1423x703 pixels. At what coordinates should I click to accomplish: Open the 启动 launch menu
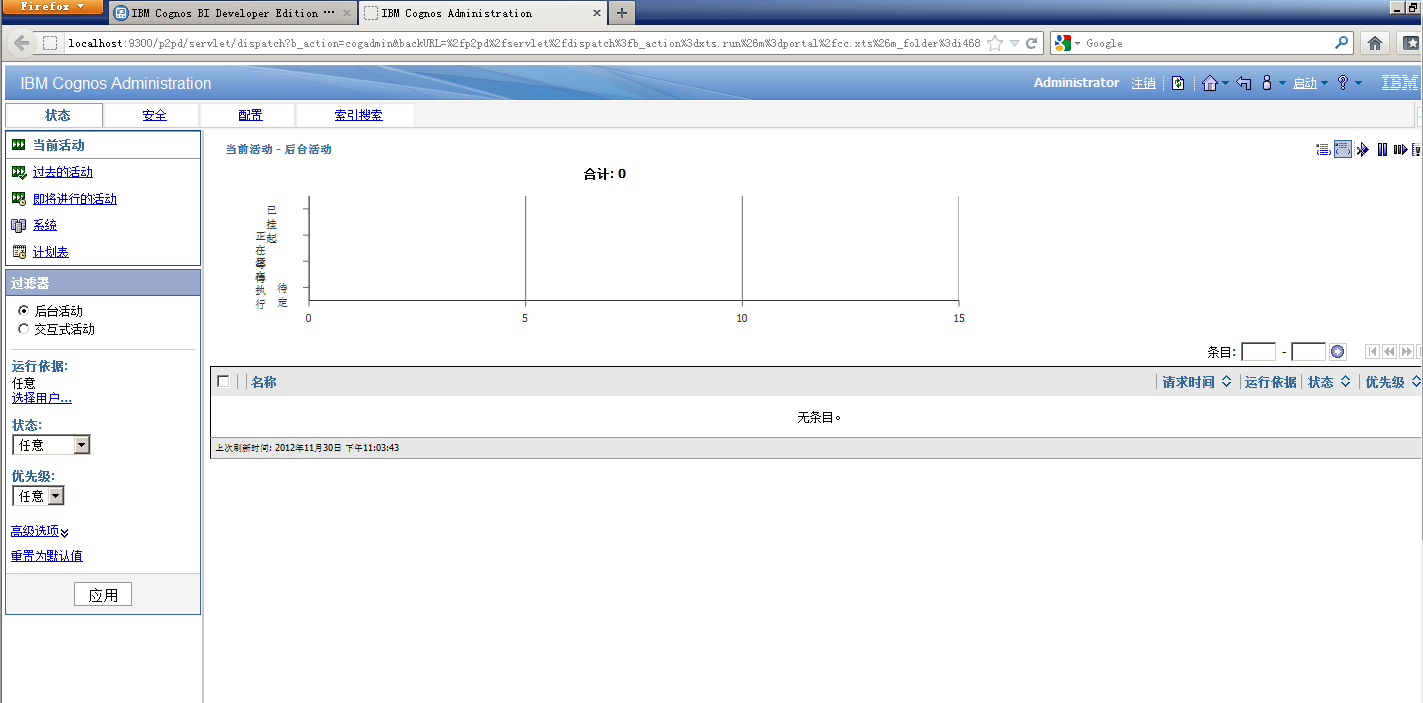point(1305,83)
